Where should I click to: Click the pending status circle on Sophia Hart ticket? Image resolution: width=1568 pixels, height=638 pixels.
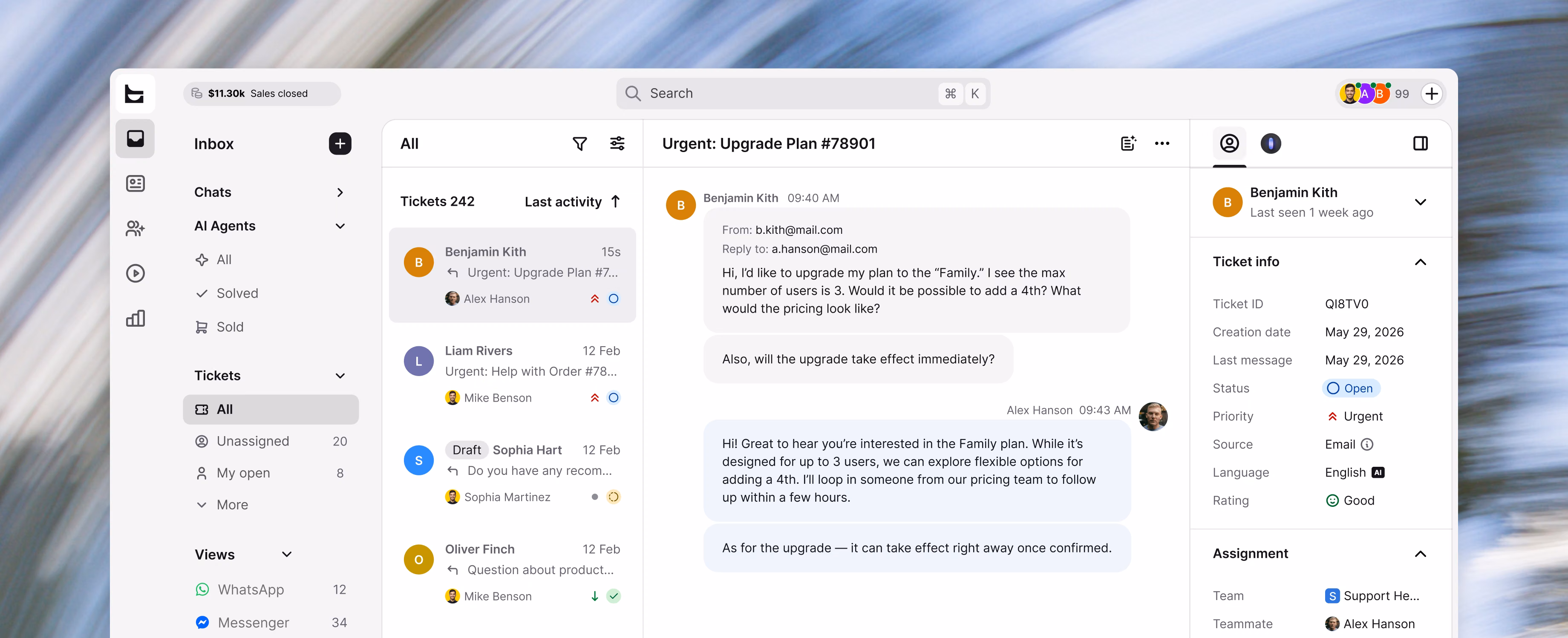[614, 497]
